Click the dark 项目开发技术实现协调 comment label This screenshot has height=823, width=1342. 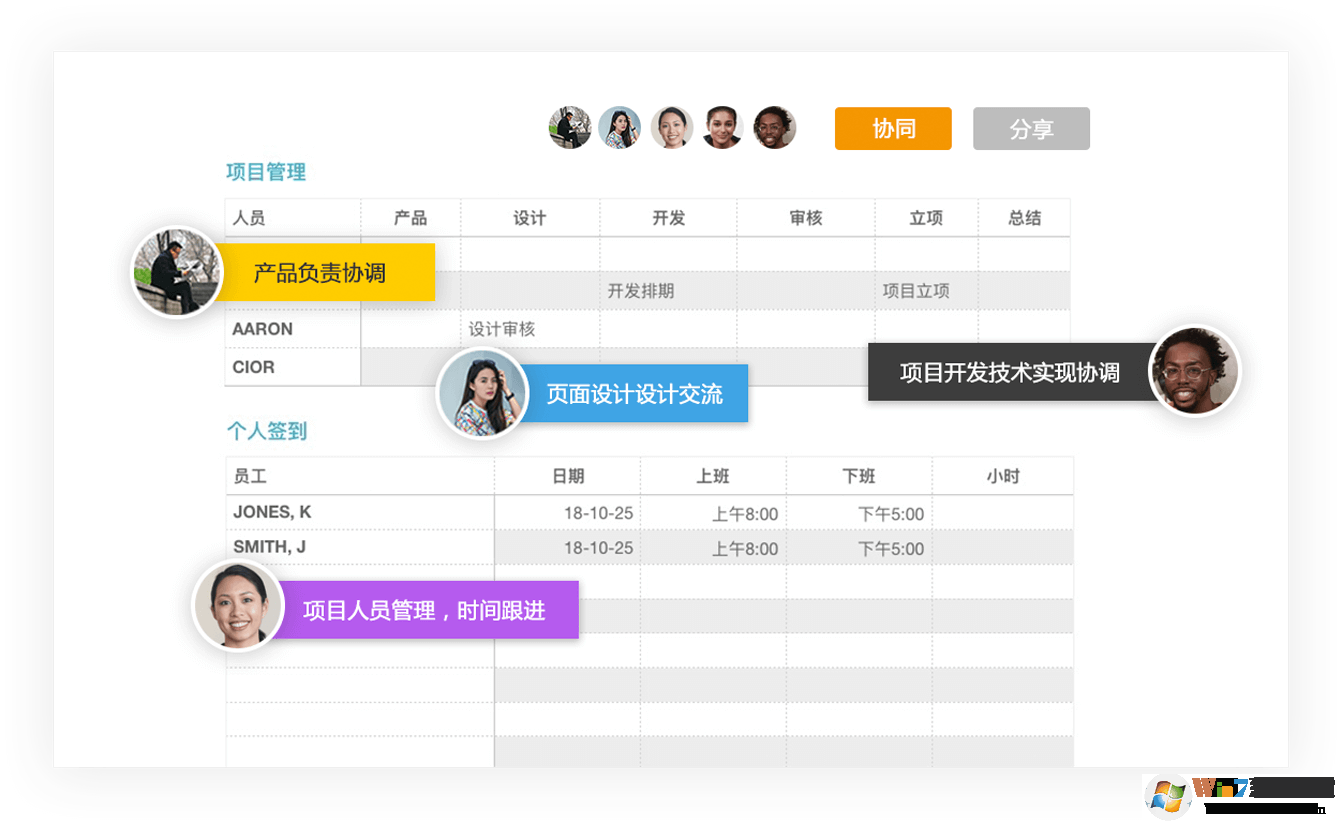click(x=1009, y=373)
